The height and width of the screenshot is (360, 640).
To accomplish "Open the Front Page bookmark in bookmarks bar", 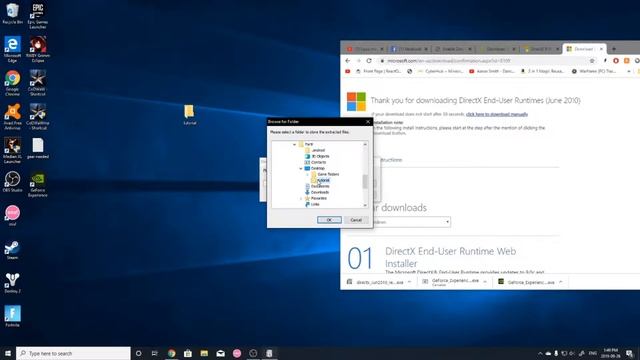I will [378, 71].
